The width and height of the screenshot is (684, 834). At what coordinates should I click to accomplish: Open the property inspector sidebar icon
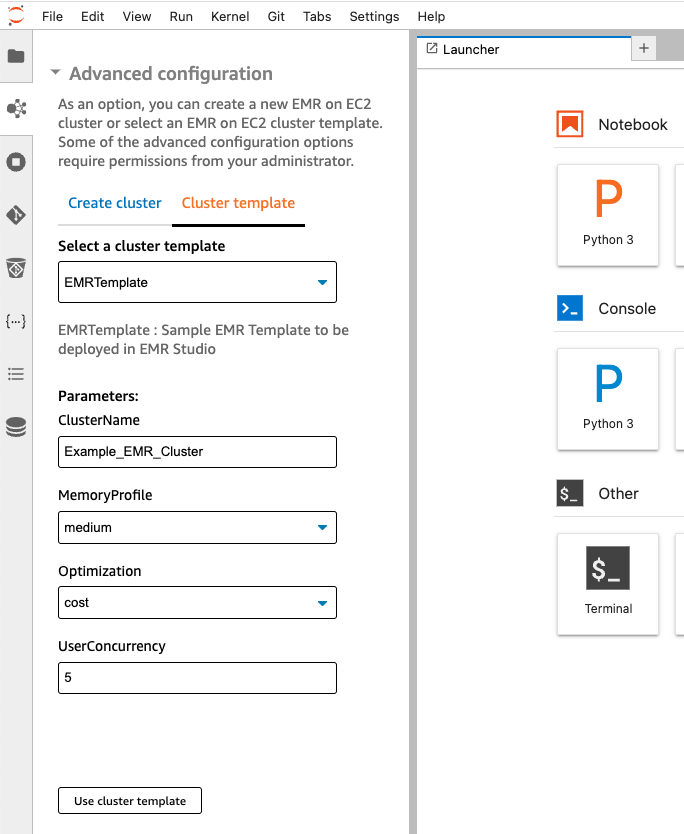pyautogui.click(x=15, y=320)
